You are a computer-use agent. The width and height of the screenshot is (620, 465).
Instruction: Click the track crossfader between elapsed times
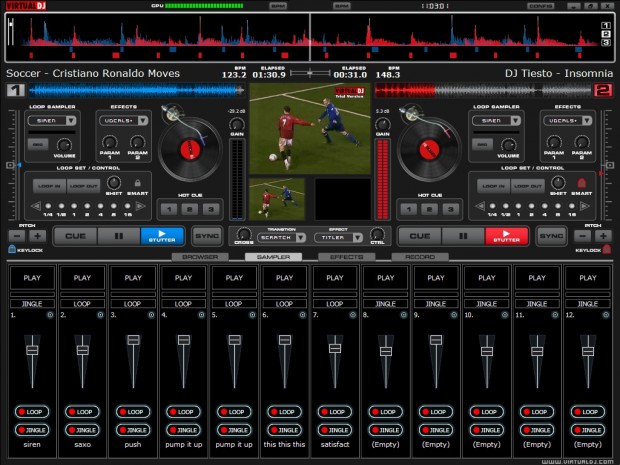310,73
